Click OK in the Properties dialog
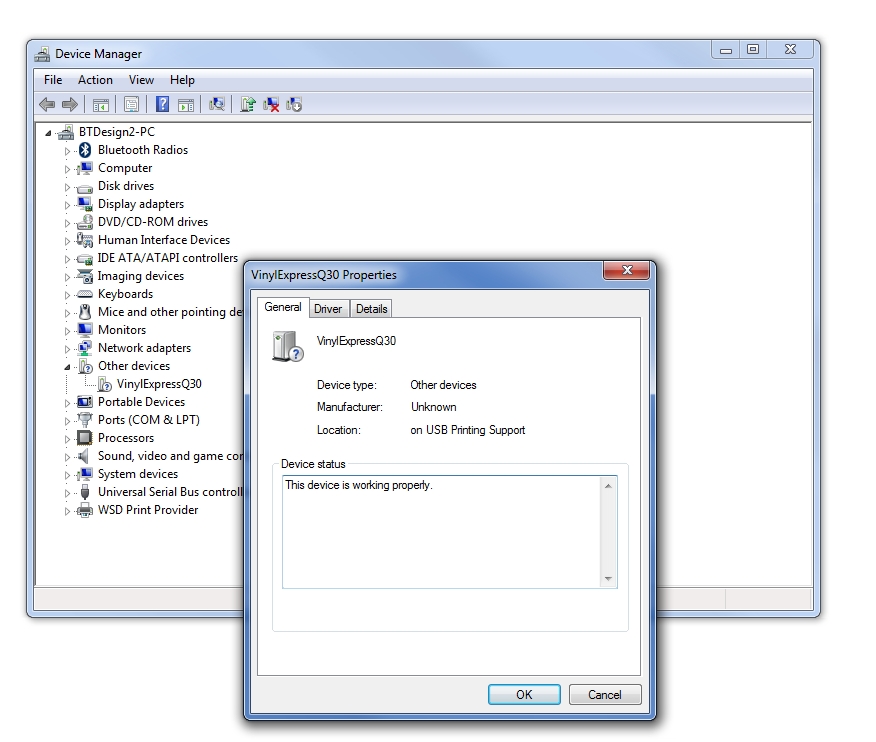876x742 pixels. [524, 695]
